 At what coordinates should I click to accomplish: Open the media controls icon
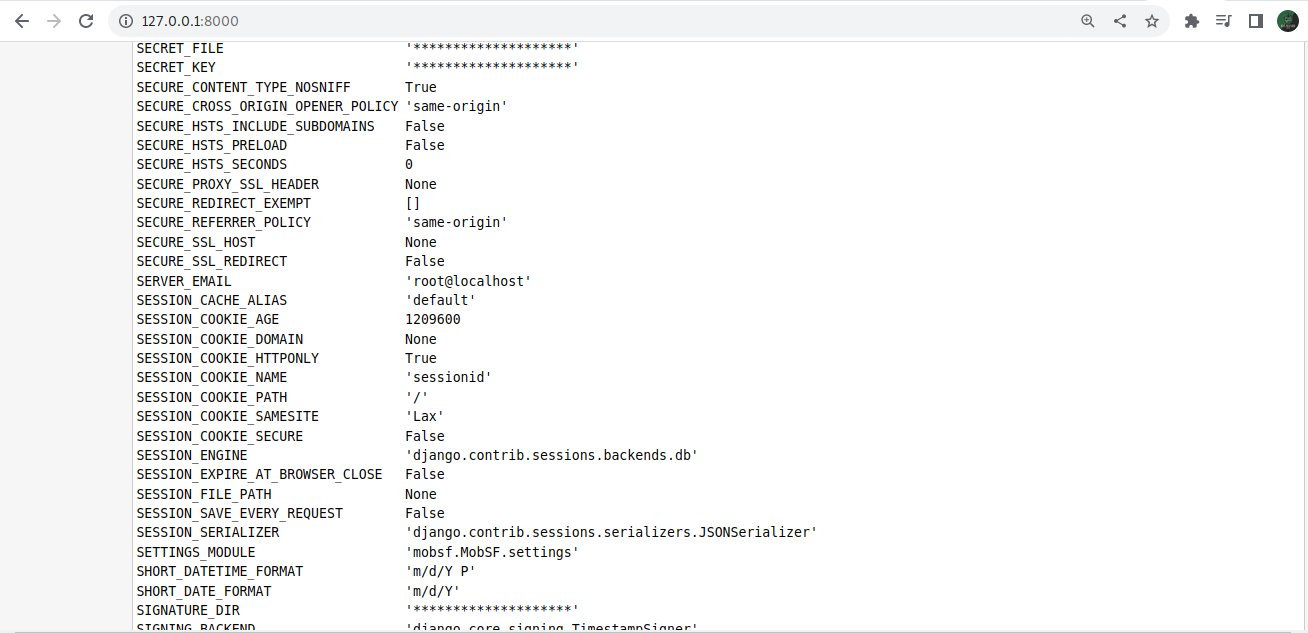tap(1223, 20)
